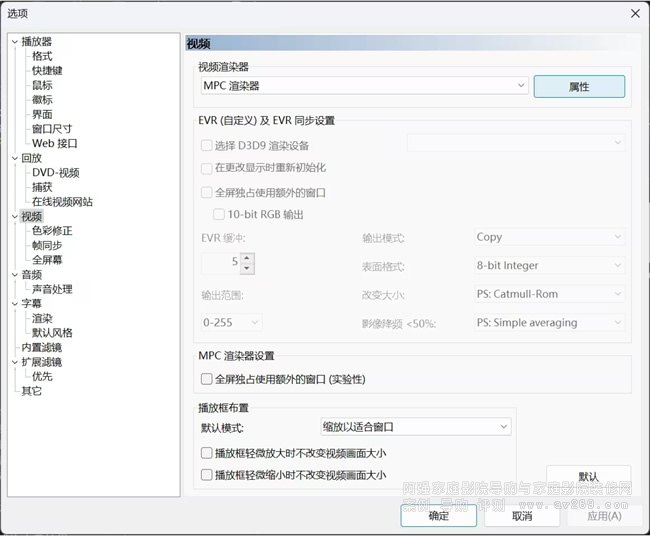Toggle 播放框轻微放大时不改变视频画面大小 checkbox
The width and height of the screenshot is (650, 536).
coord(207,453)
